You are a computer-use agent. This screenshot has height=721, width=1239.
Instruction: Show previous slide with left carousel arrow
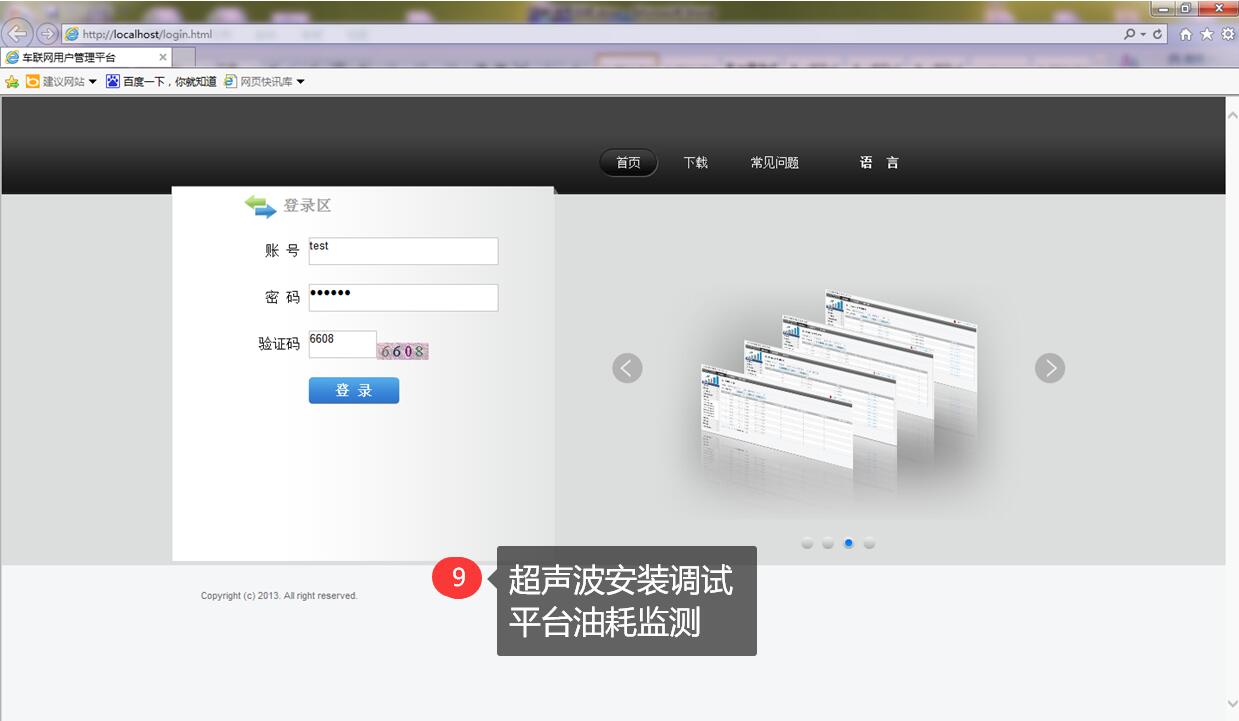627,368
